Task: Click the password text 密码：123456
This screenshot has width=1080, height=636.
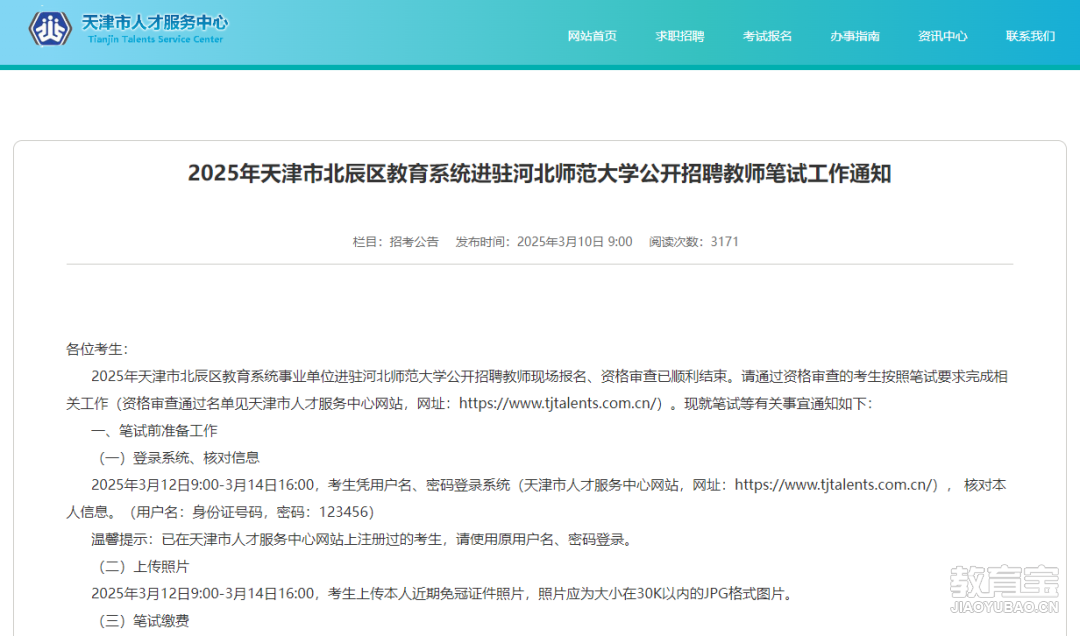Action: click(325, 512)
